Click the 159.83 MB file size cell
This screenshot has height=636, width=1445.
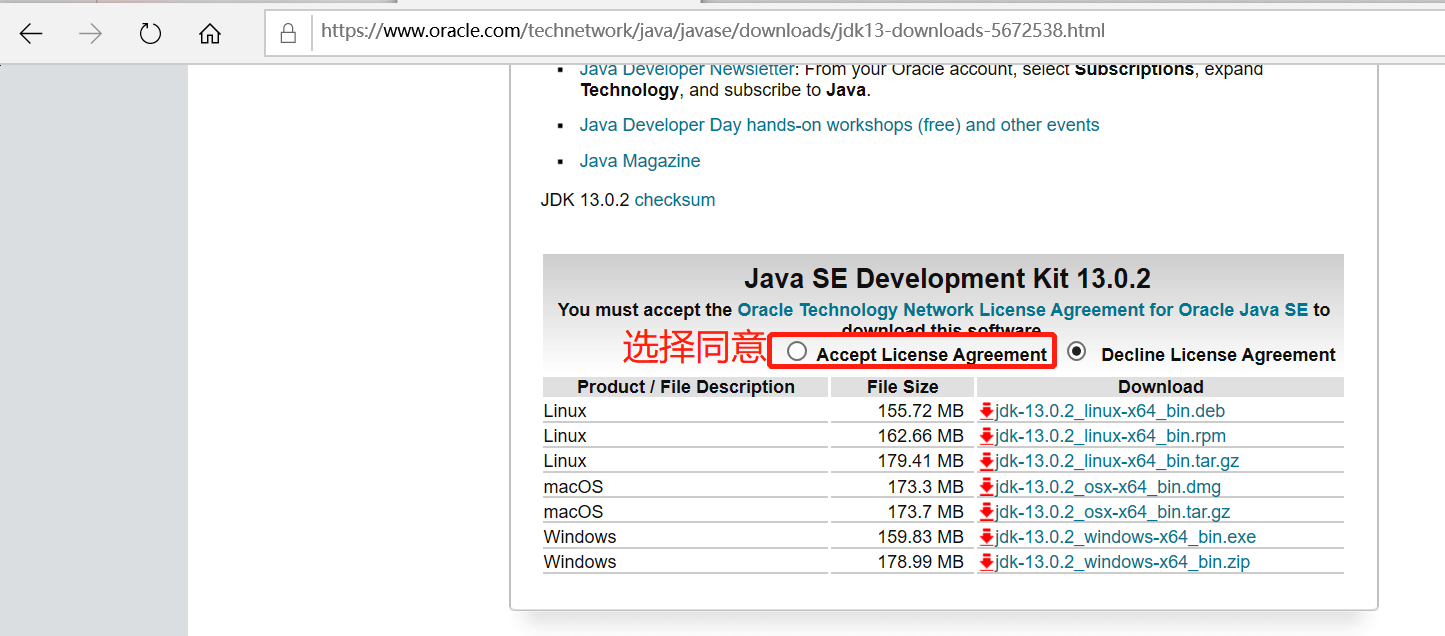click(902, 537)
